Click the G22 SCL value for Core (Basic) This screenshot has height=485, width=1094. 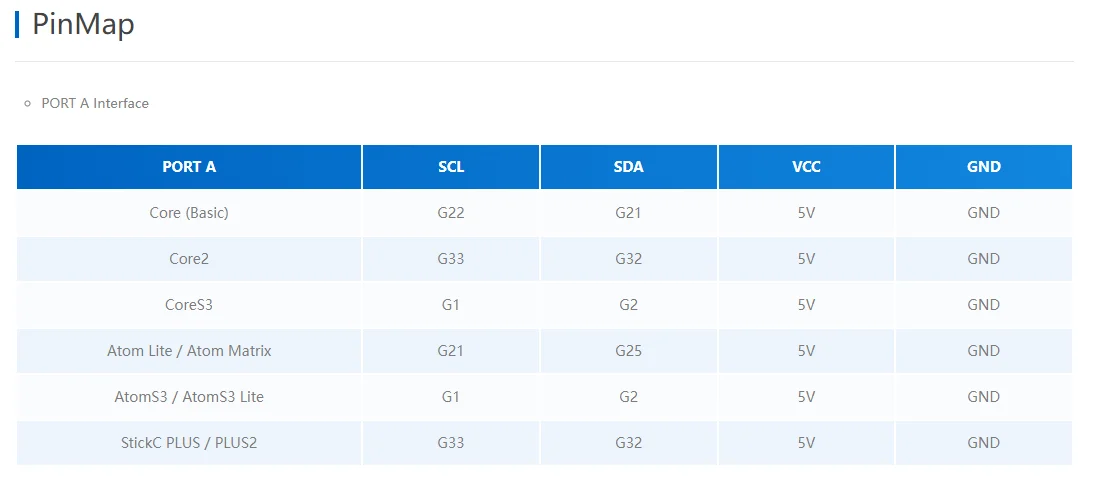tap(451, 213)
